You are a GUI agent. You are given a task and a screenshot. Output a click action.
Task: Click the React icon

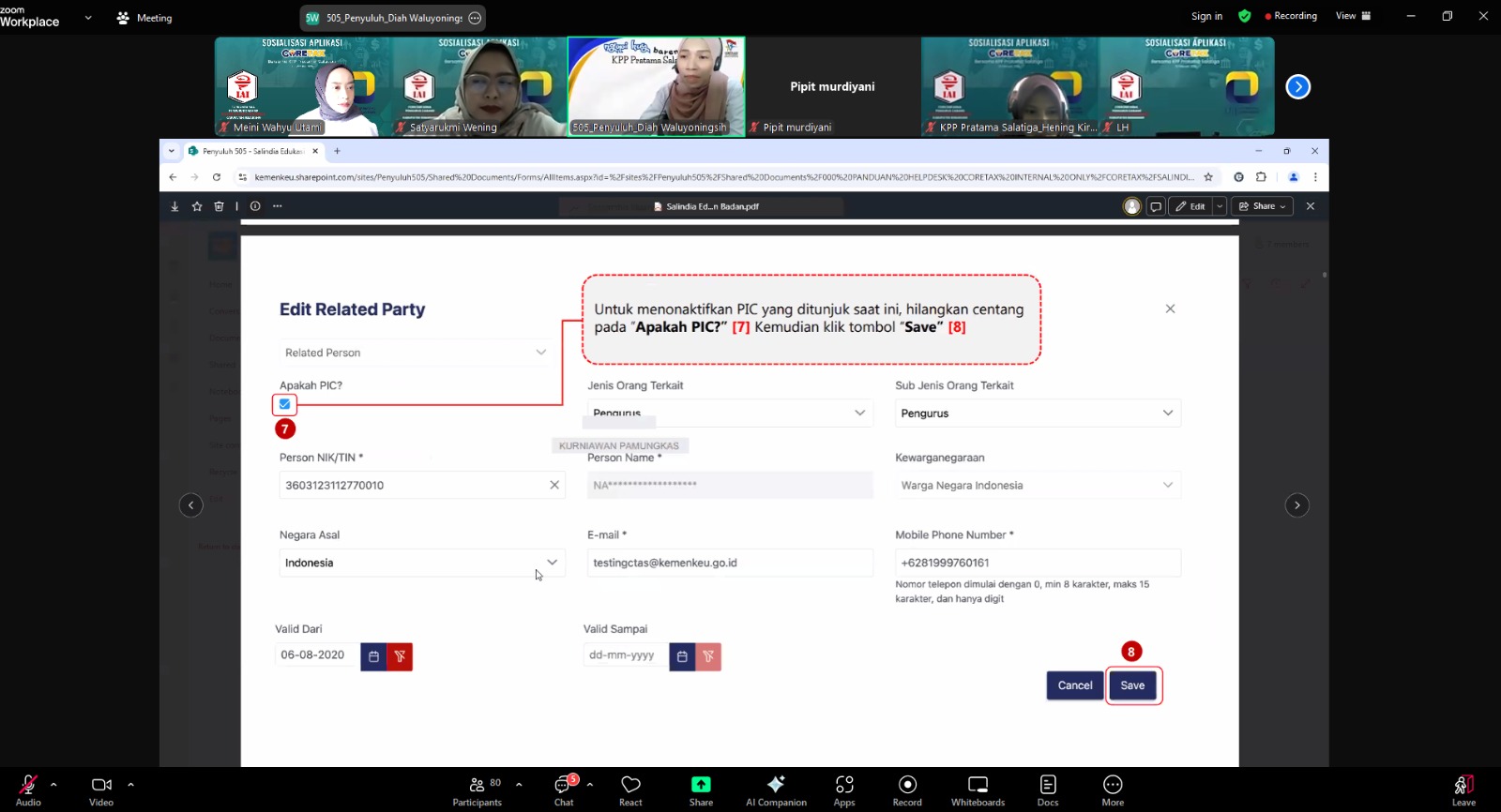pyautogui.click(x=630, y=789)
